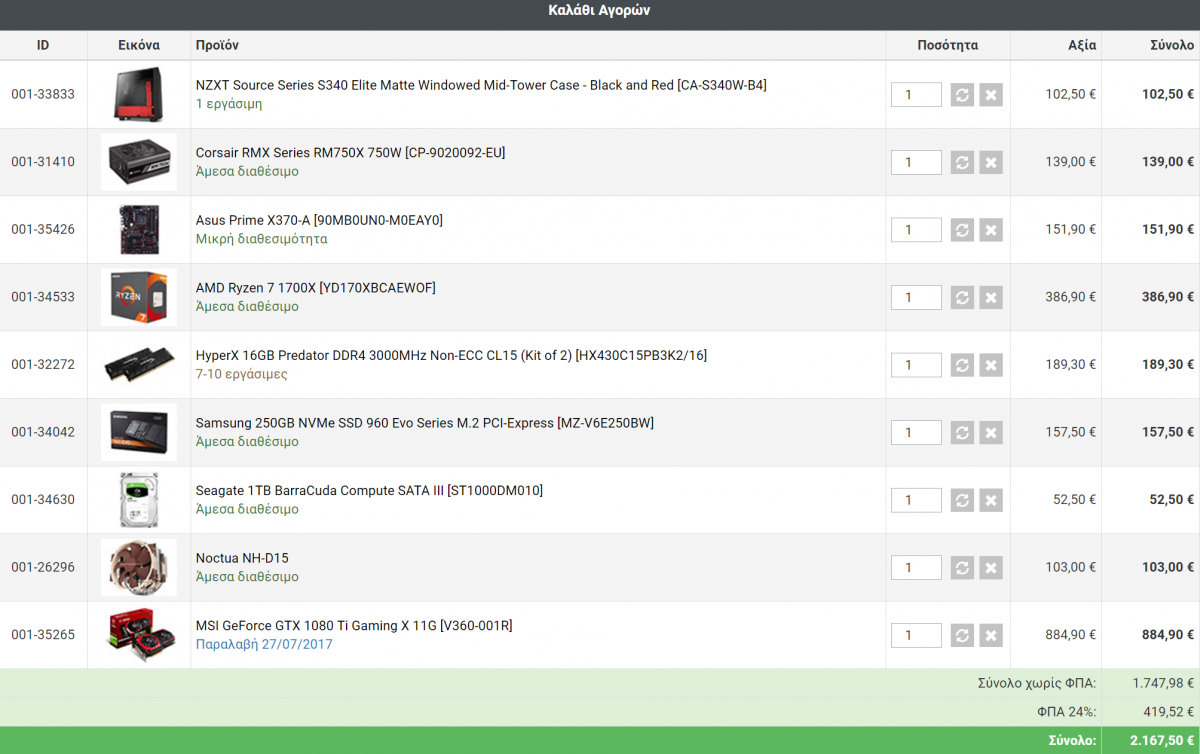Edit quantity field for Noctua NH-D15
The width and height of the screenshot is (1200, 754).
pos(916,567)
